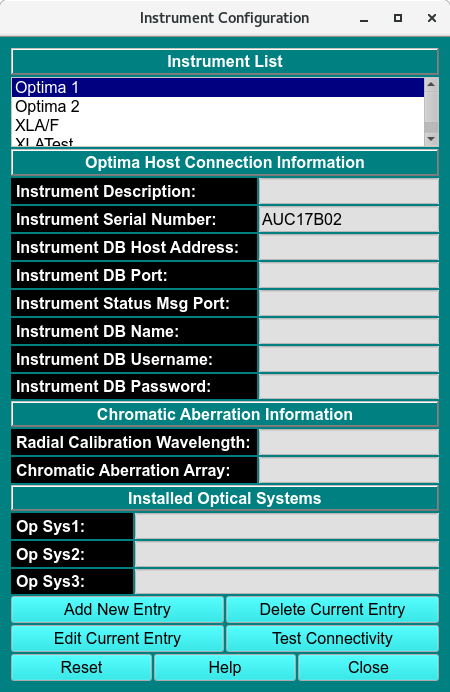Click the Chromatic Aberration Array field
The height and width of the screenshot is (692, 450).
tap(349, 470)
